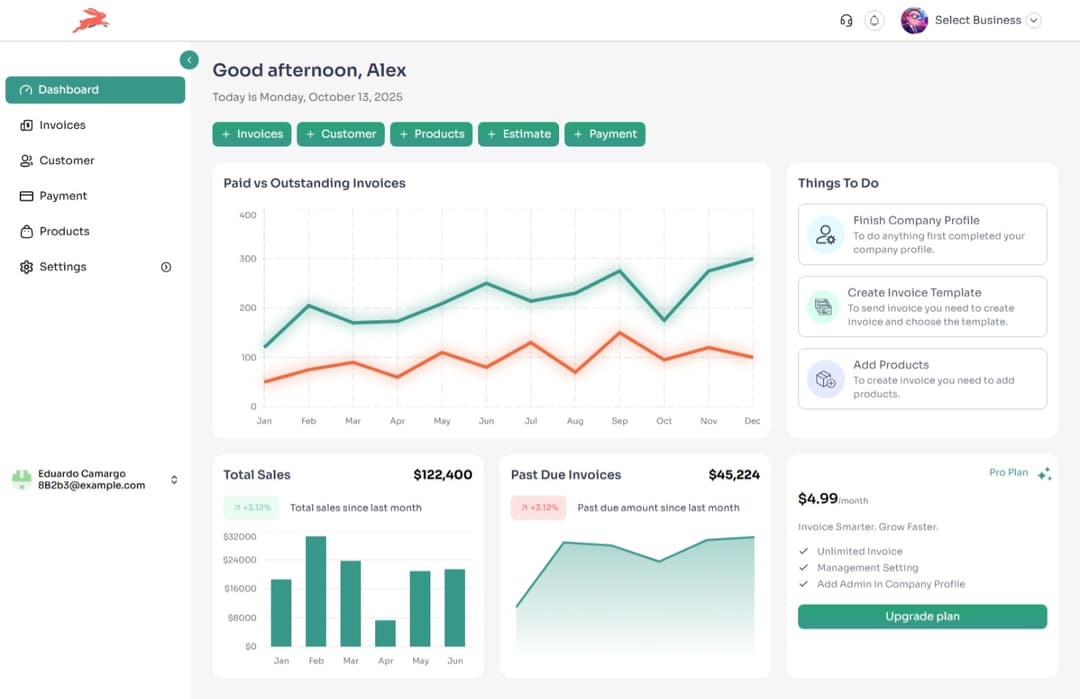Click the + Invoices quick-add button
Viewport: 1080px width, 699px height.
tap(252, 134)
